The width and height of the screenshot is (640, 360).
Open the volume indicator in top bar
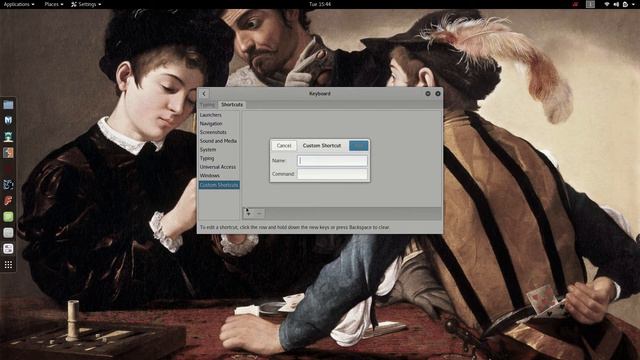(616, 4)
